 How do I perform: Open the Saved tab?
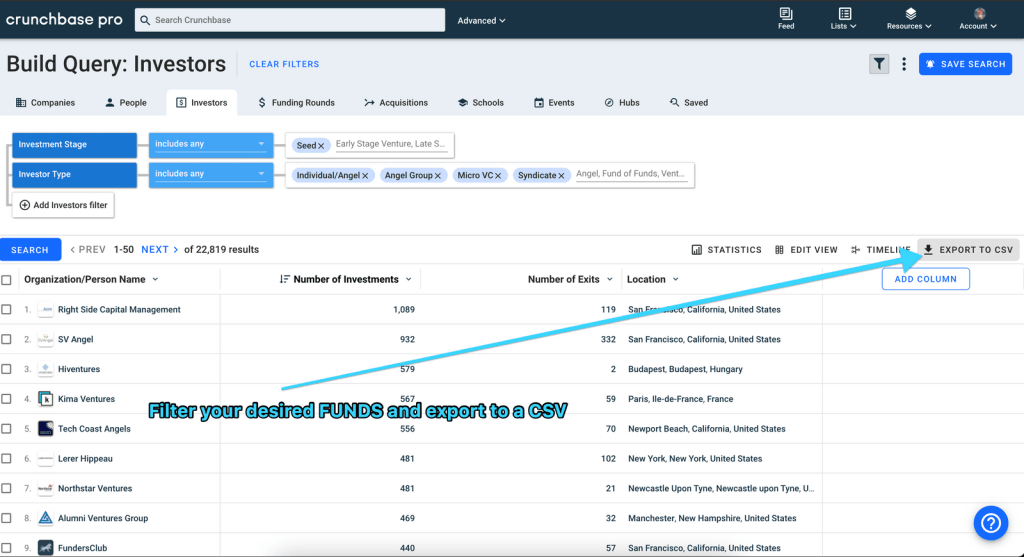pyautogui.click(x=689, y=103)
